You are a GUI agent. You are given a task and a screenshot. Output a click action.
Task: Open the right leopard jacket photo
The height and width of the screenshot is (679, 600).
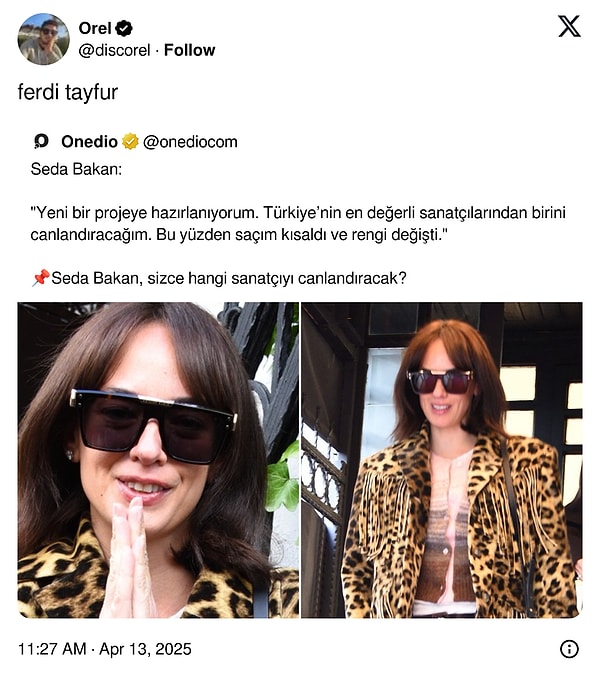(442, 460)
